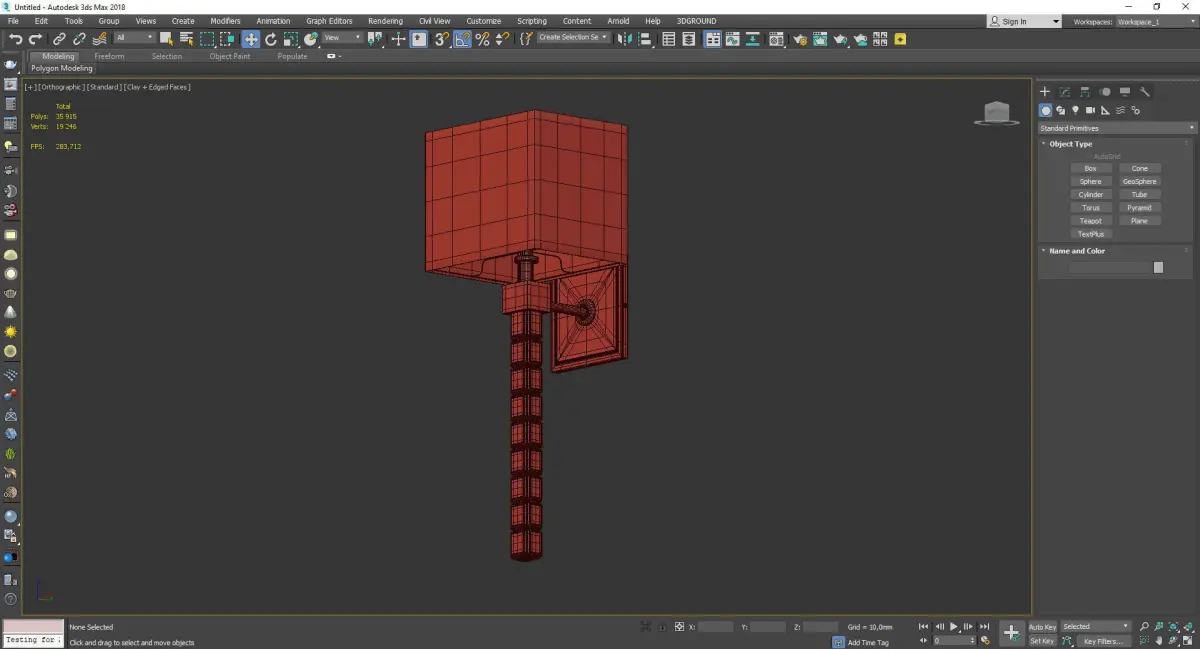Choose the Select Object tool
1200x649 pixels.
coord(166,39)
